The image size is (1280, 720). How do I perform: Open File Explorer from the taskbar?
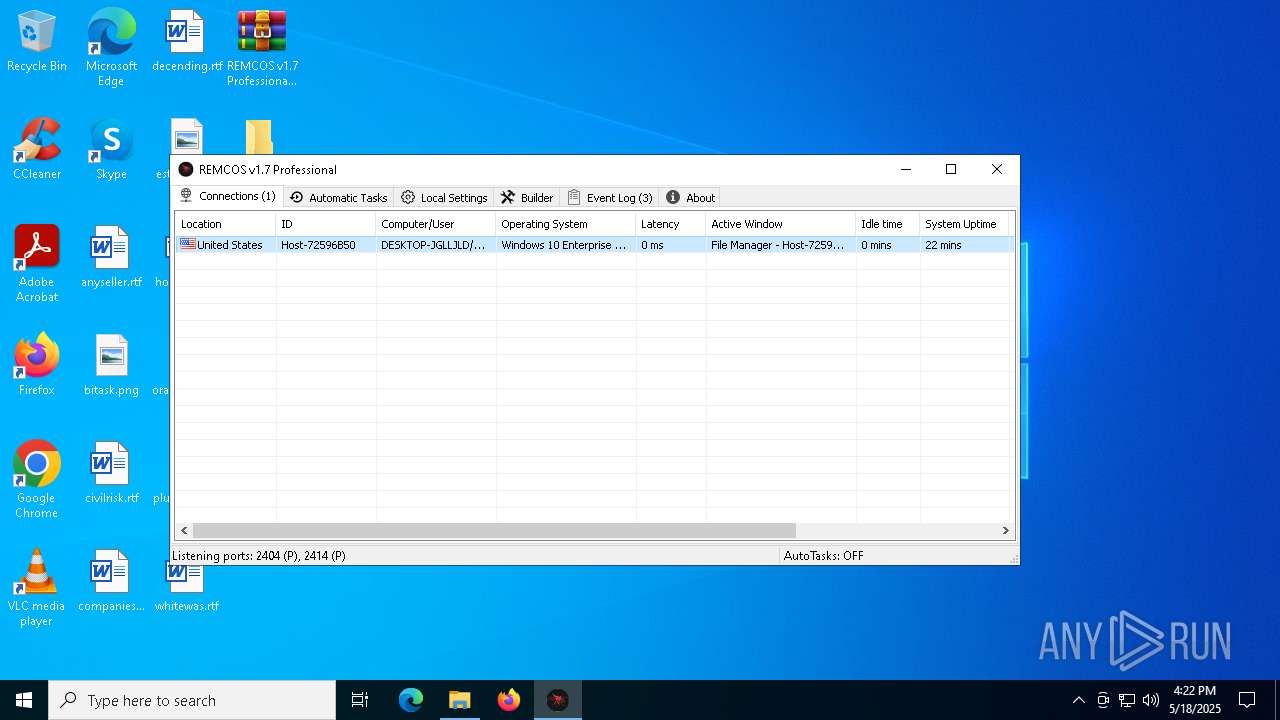tap(460, 700)
